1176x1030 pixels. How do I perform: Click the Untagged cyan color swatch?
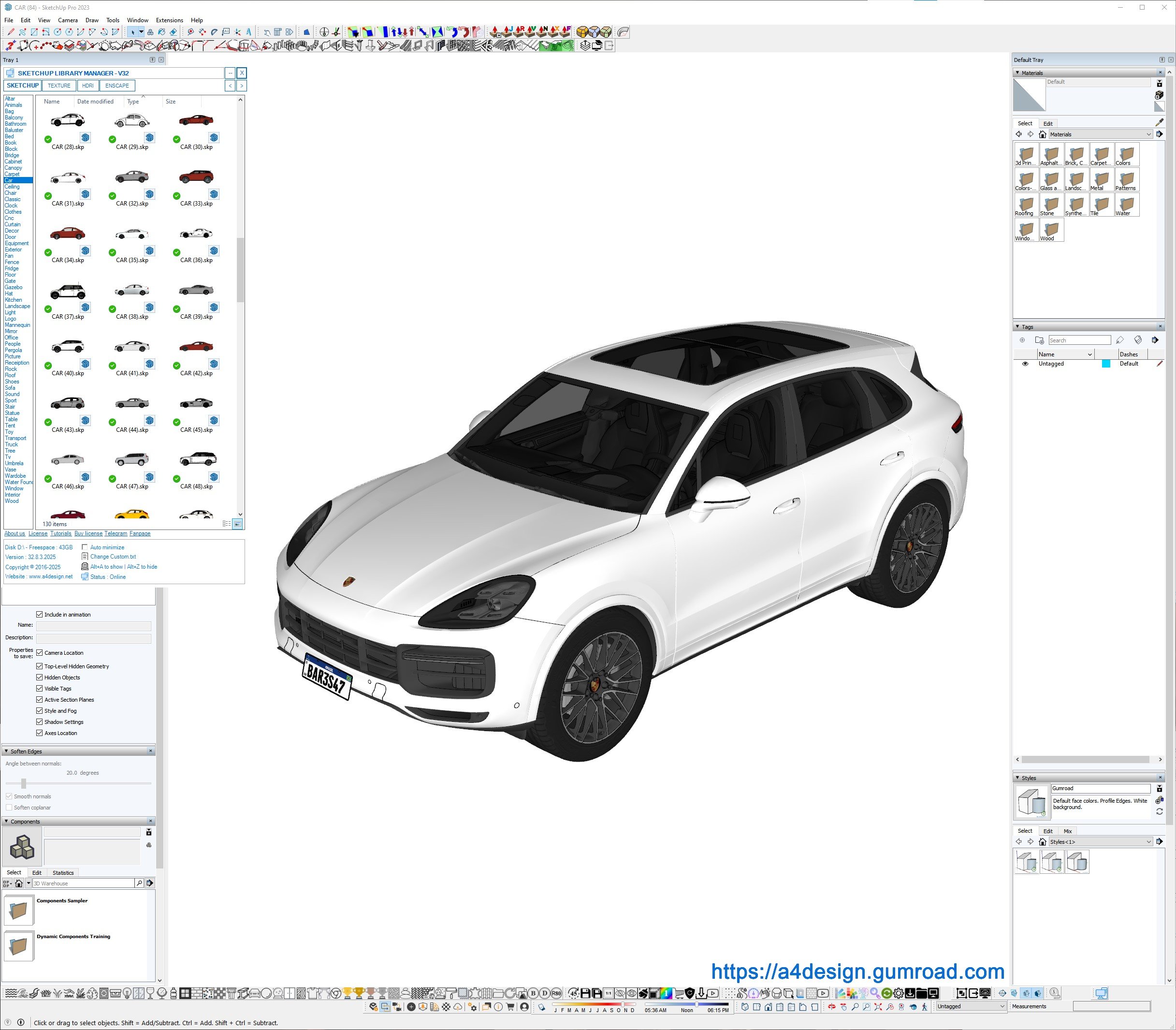(1105, 364)
